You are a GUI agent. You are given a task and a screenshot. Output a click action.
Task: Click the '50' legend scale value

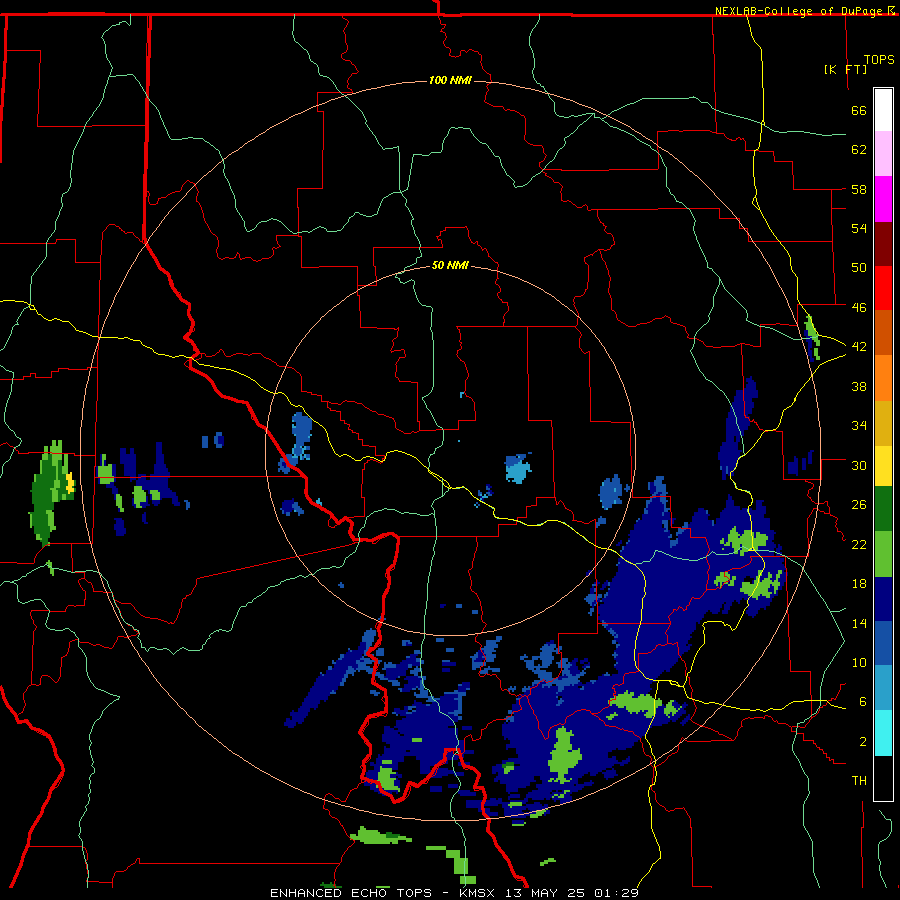click(x=859, y=267)
